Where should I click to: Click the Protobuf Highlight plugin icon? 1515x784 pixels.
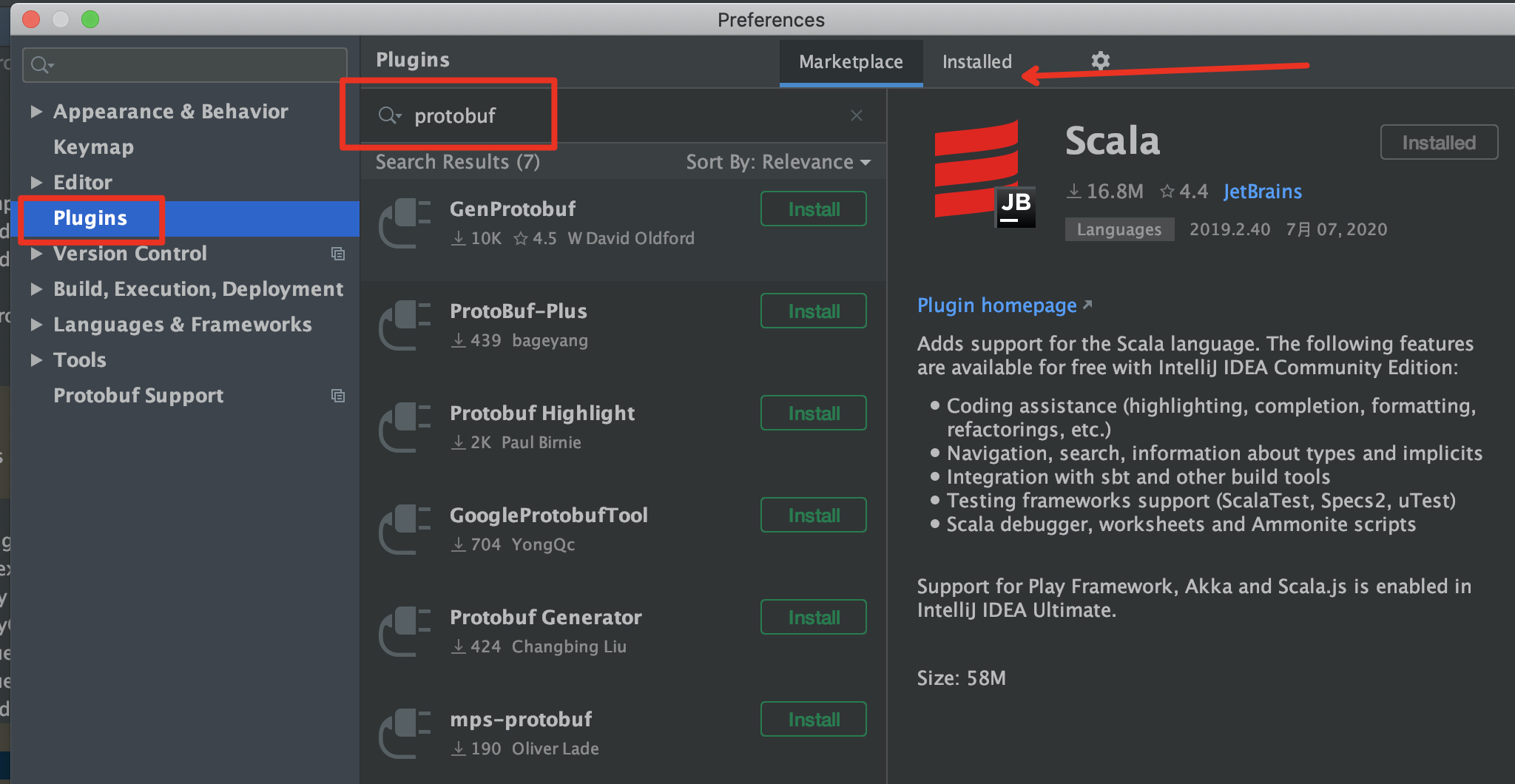pos(405,428)
